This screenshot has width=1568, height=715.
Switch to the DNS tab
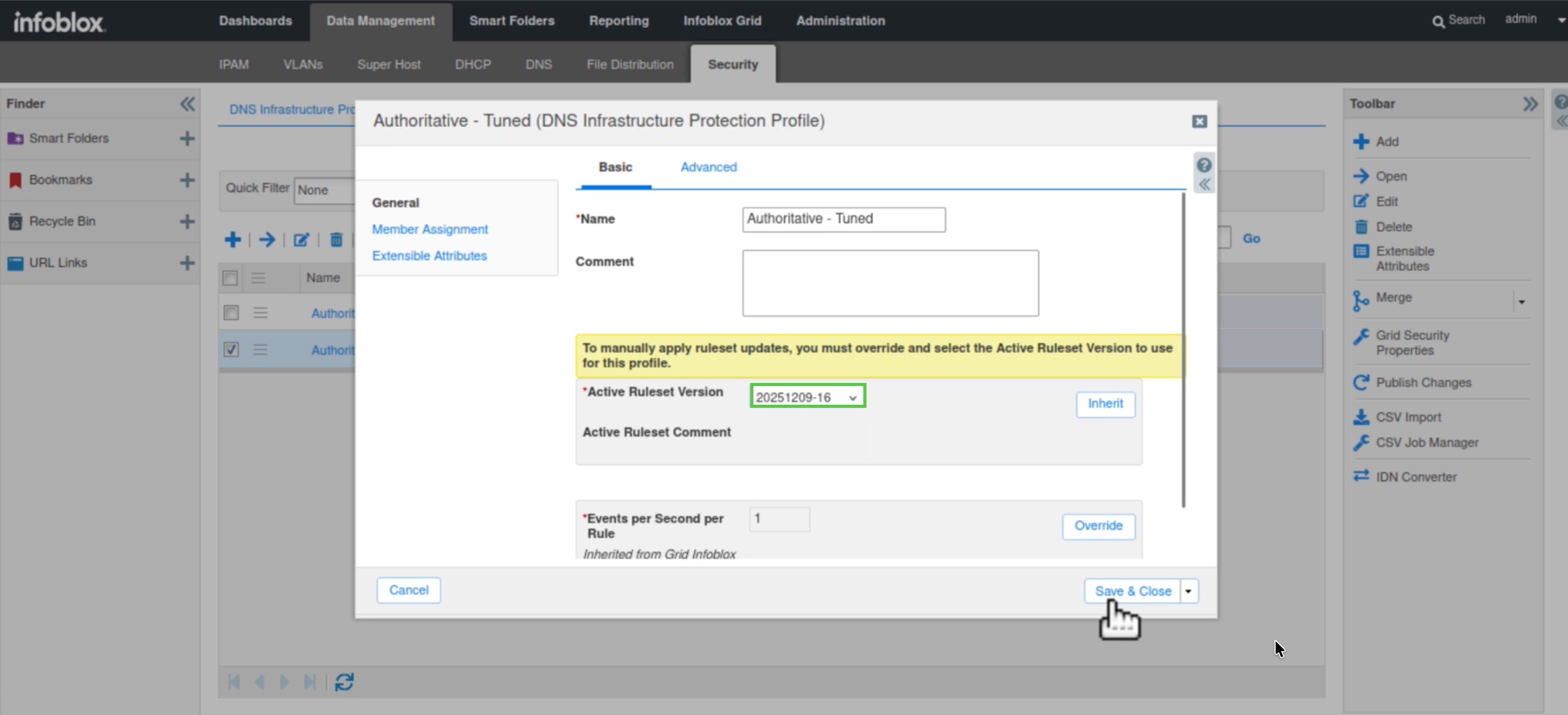pos(539,64)
